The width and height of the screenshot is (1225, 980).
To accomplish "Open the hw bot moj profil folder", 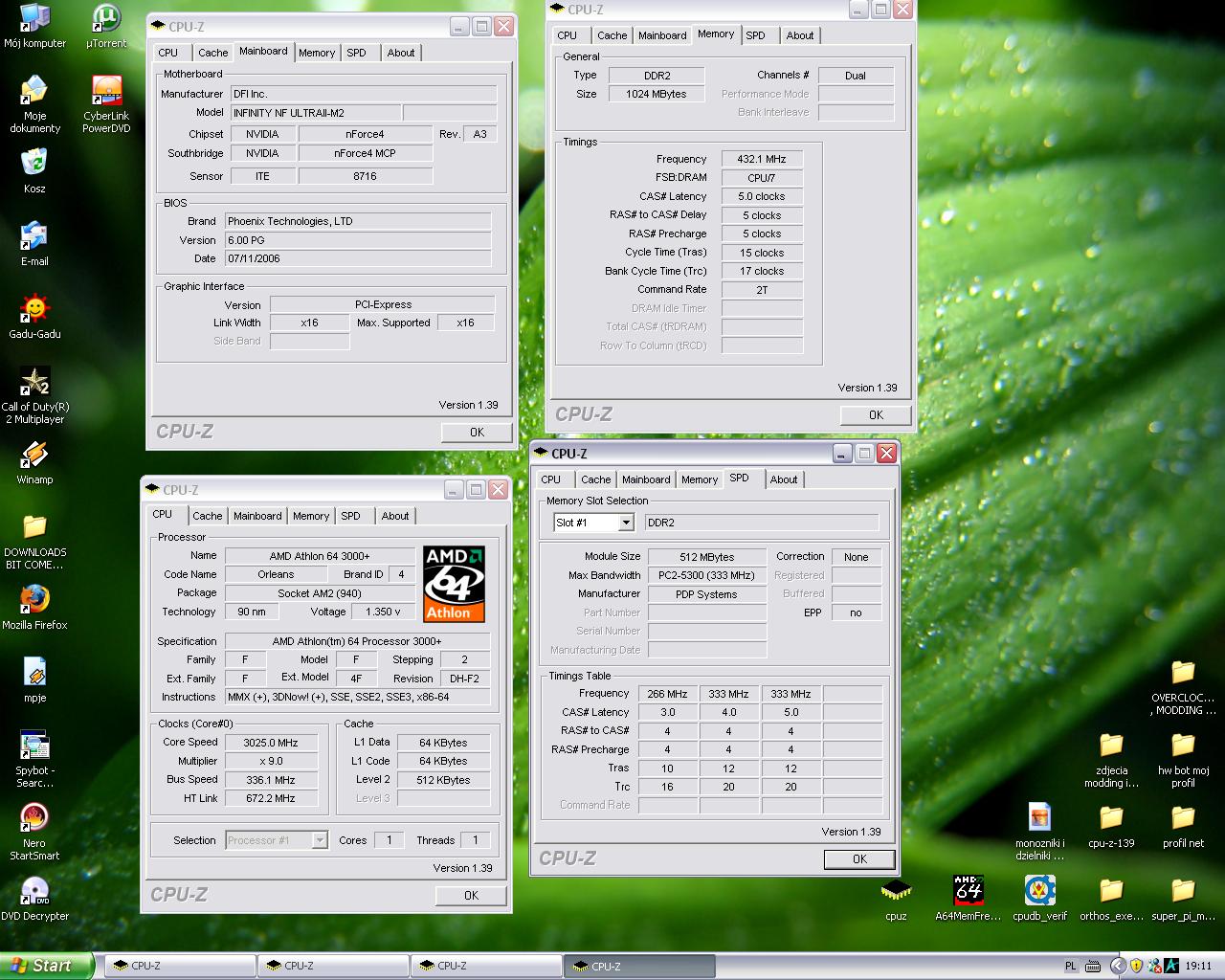I will [1183, 759].
